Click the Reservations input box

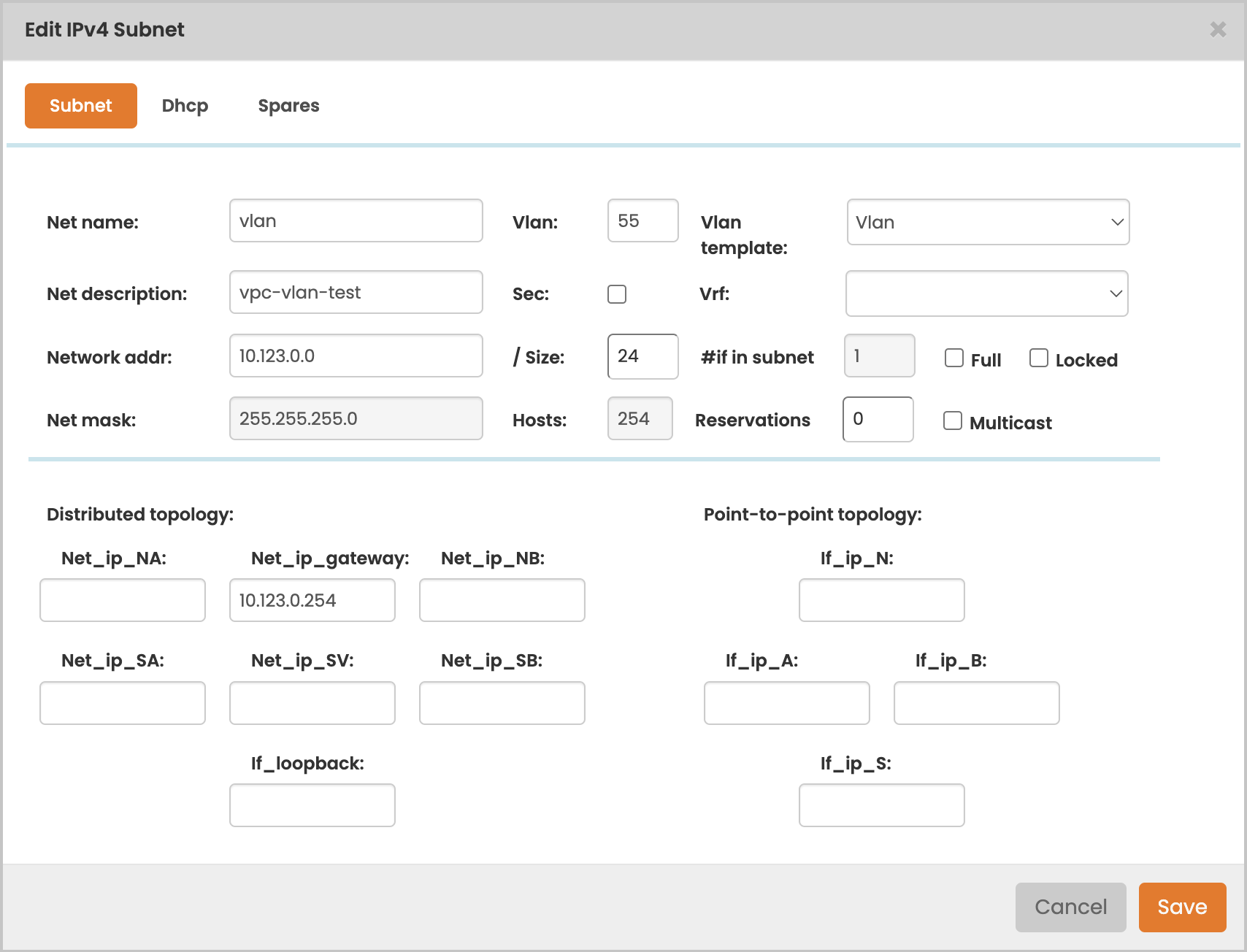click(878, 419)
